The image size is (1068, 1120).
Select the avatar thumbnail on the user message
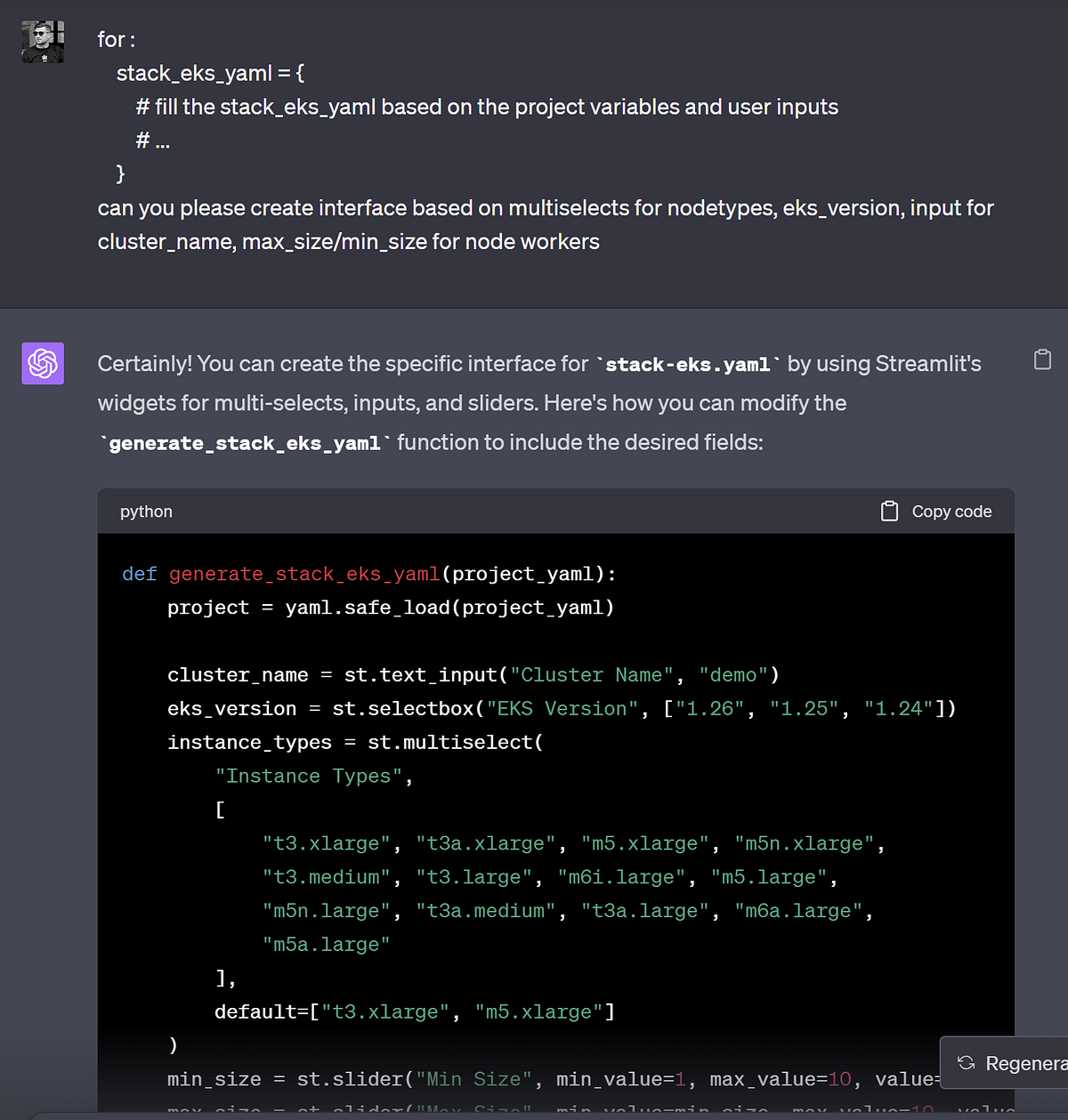pyautogui.click(x=42, y=41)
